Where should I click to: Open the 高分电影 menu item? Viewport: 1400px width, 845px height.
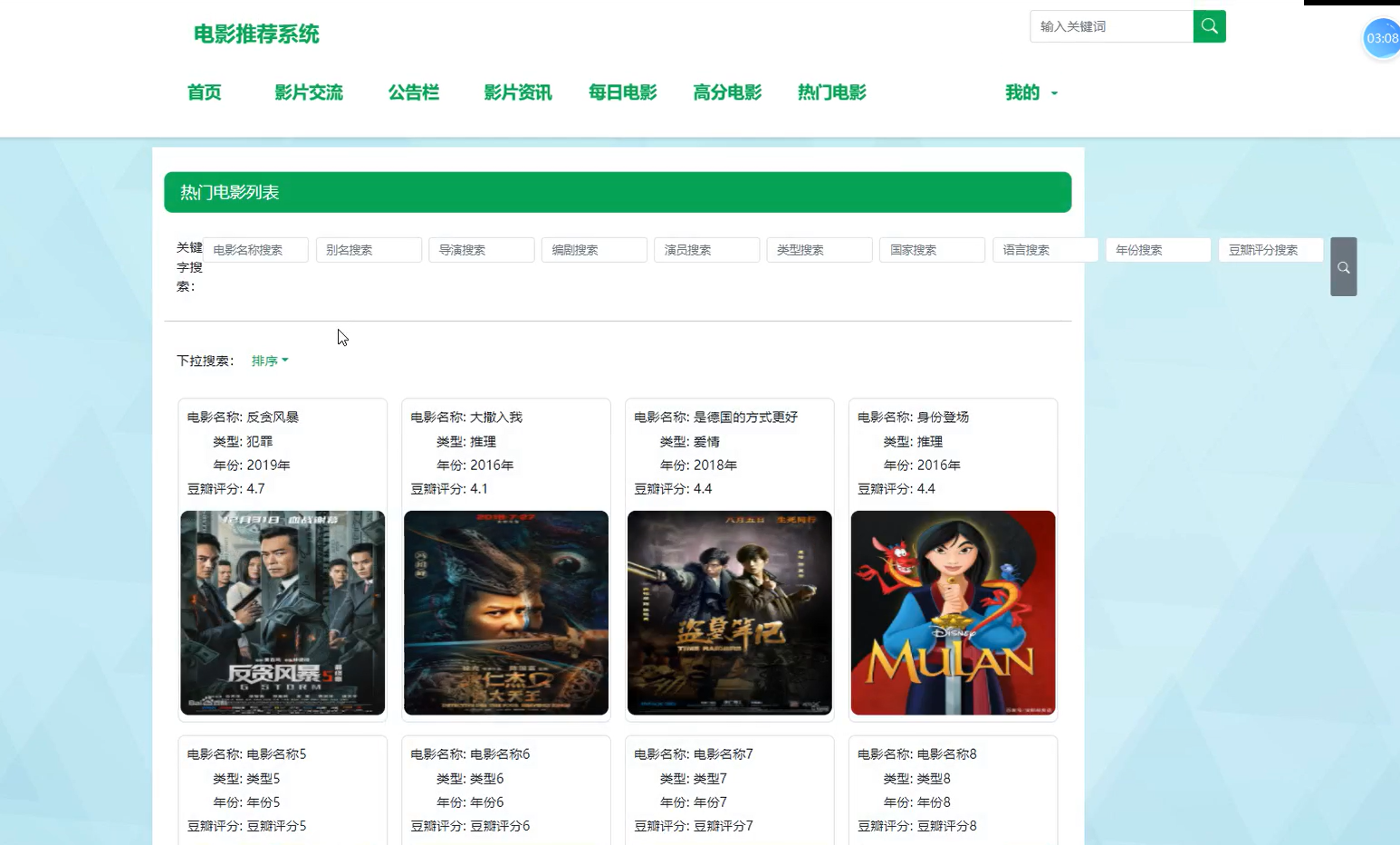pos(727,92)
